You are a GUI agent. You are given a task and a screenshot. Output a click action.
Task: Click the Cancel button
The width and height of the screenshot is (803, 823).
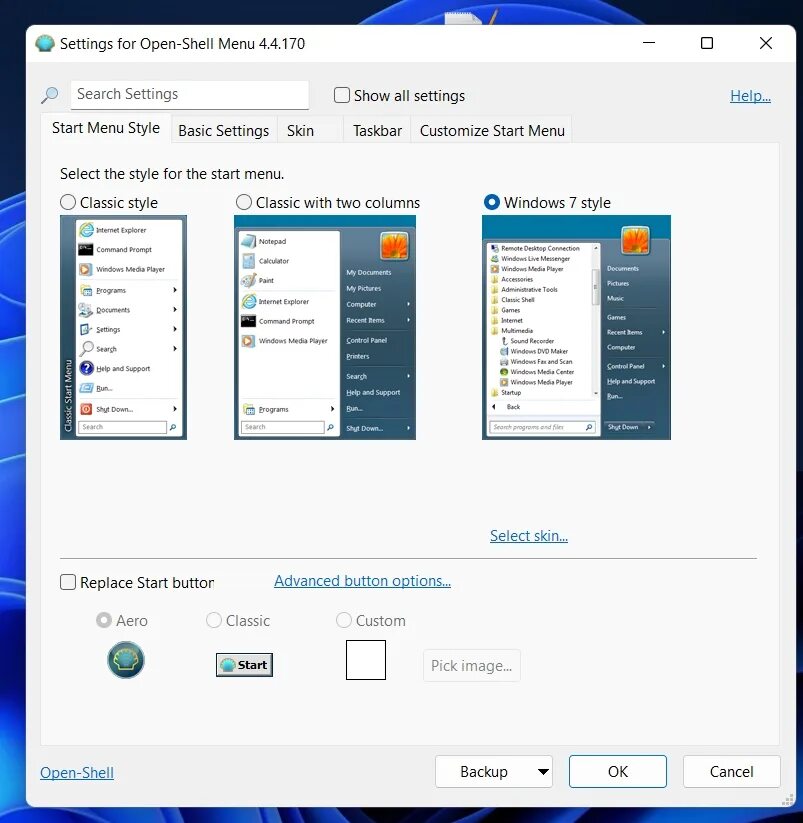click(732, 772)
